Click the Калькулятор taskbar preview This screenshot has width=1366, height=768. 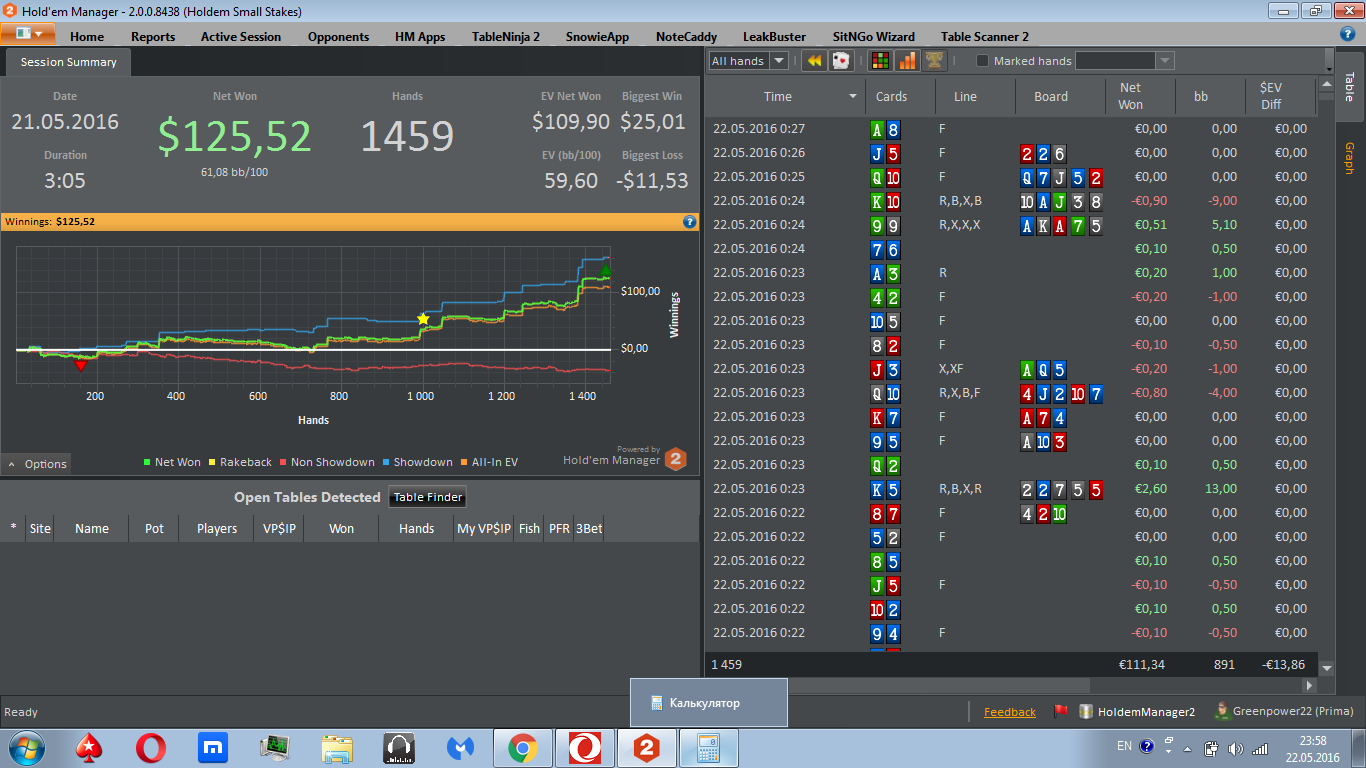coord(709,702)
